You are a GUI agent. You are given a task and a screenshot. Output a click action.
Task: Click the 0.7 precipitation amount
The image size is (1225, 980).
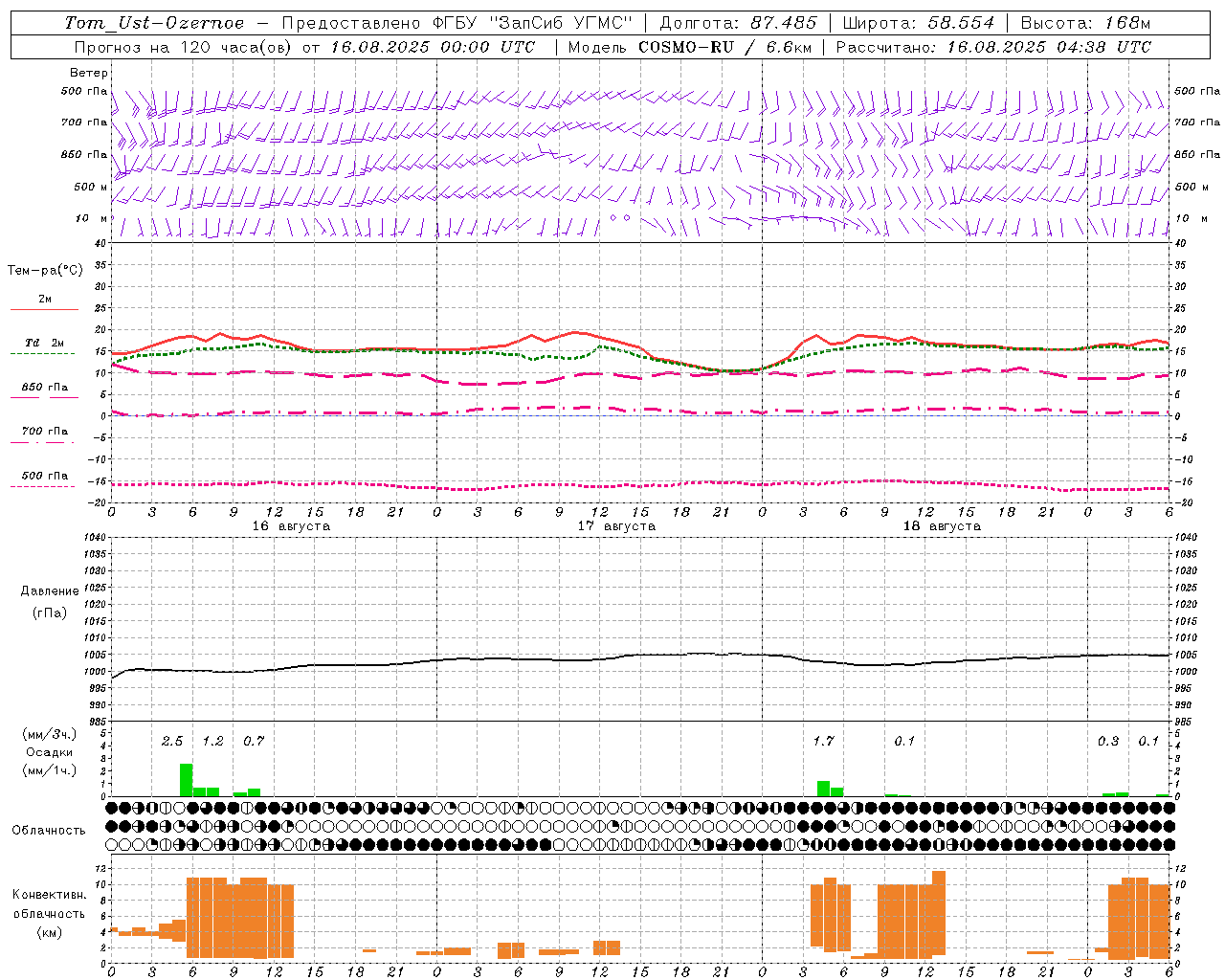coord(253,742)
